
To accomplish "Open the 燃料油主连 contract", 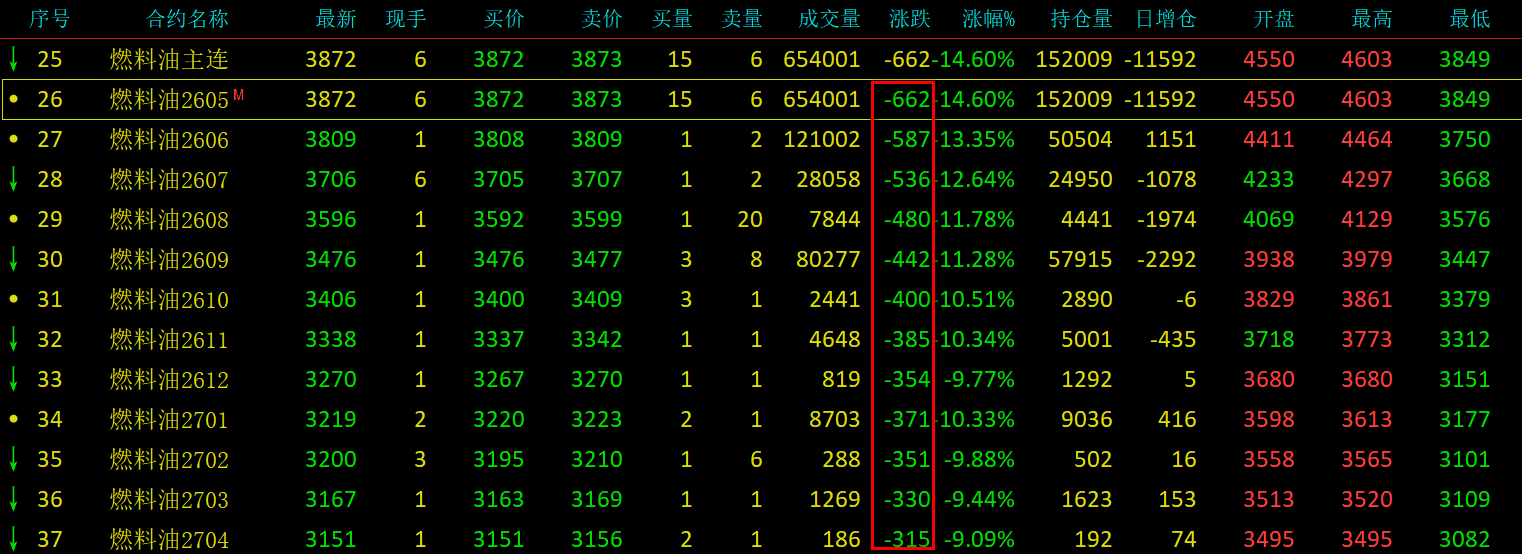I will (x=169, y=60).
